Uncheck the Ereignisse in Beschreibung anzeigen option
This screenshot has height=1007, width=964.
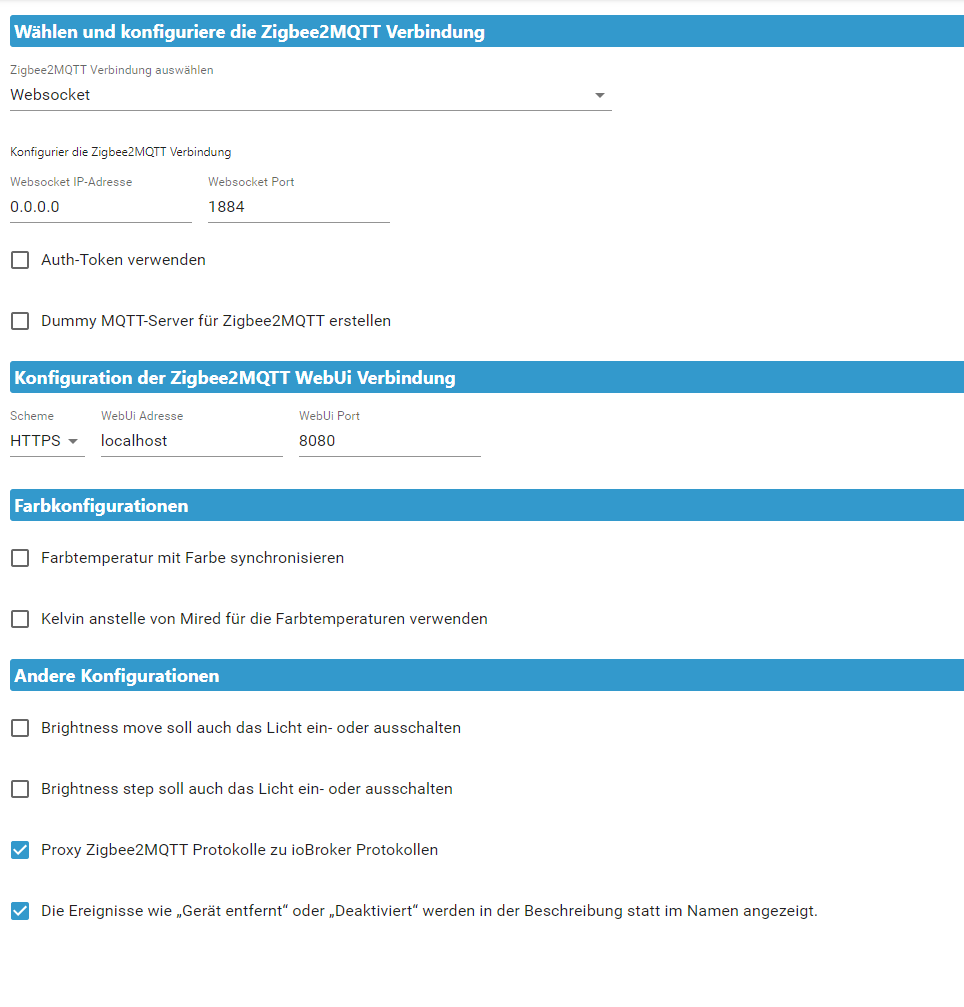click(20, 911)
